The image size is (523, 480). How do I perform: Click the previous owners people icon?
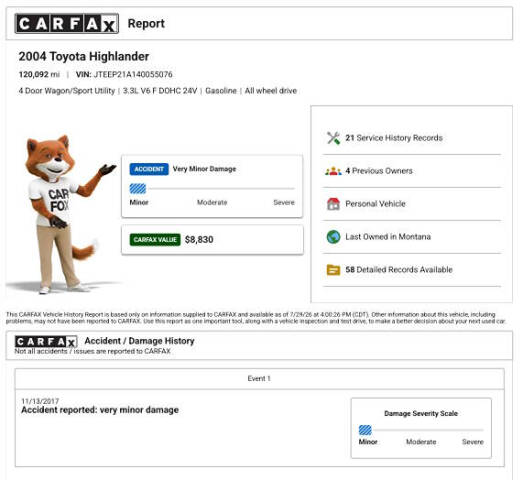tap(333, 171)
